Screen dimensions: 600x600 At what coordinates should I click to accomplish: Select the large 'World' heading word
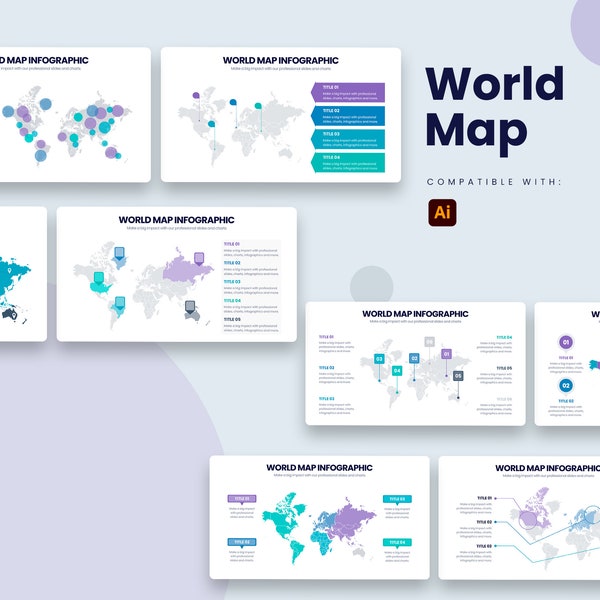495,83
